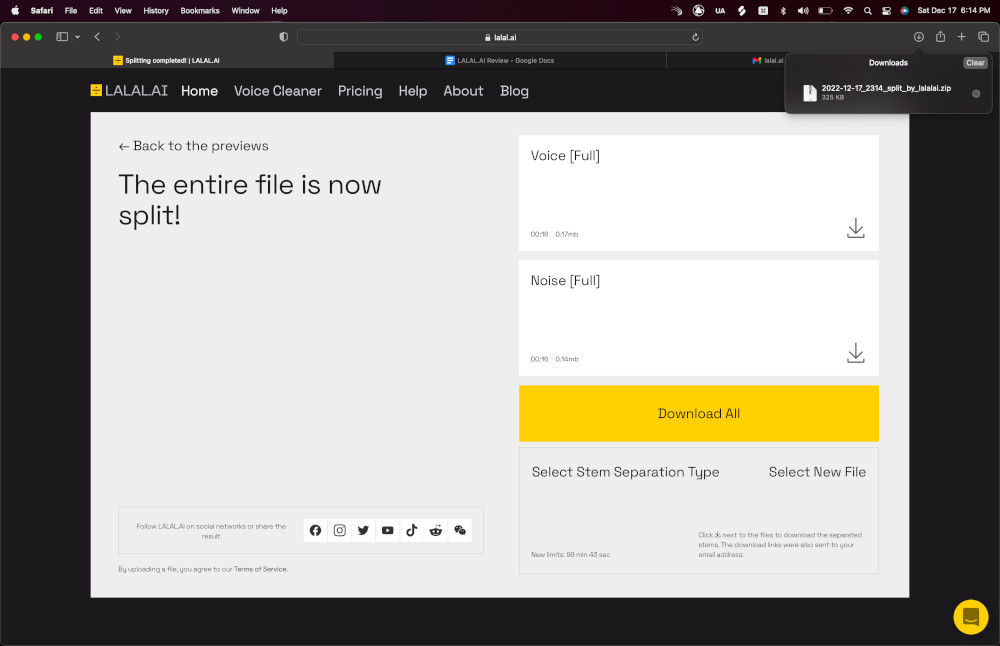Open the Blog page
Screen dimensions: 1000x646
pos(514,91)
